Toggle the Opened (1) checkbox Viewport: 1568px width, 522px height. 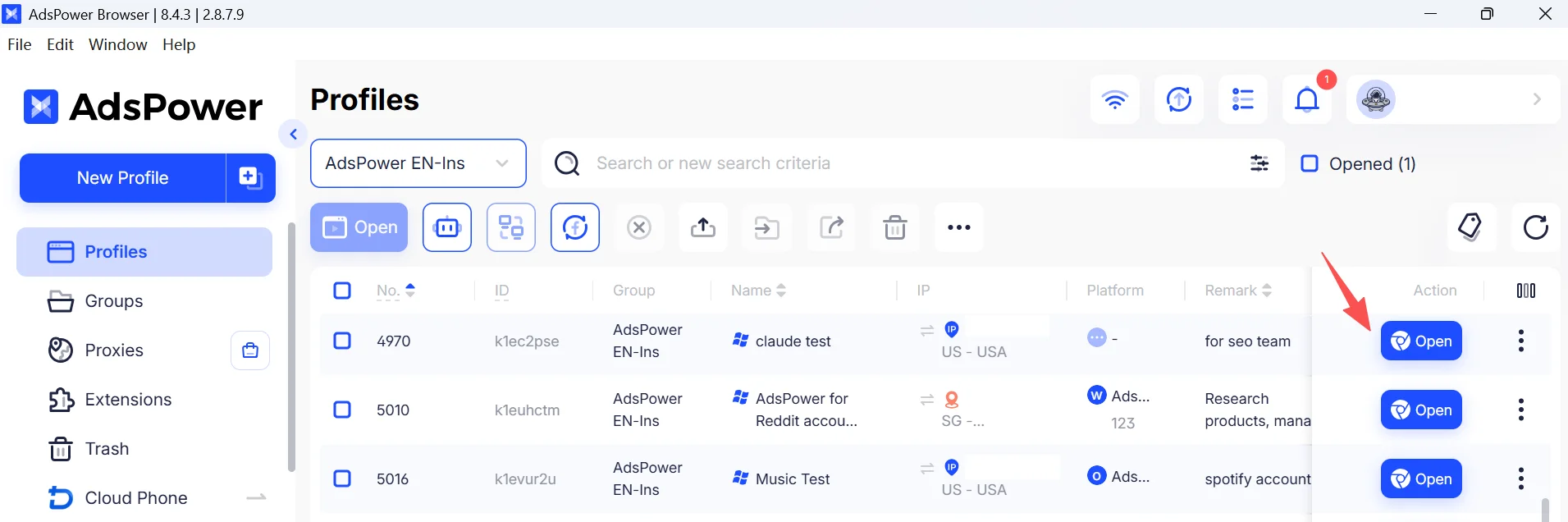tap(1310, 163)
